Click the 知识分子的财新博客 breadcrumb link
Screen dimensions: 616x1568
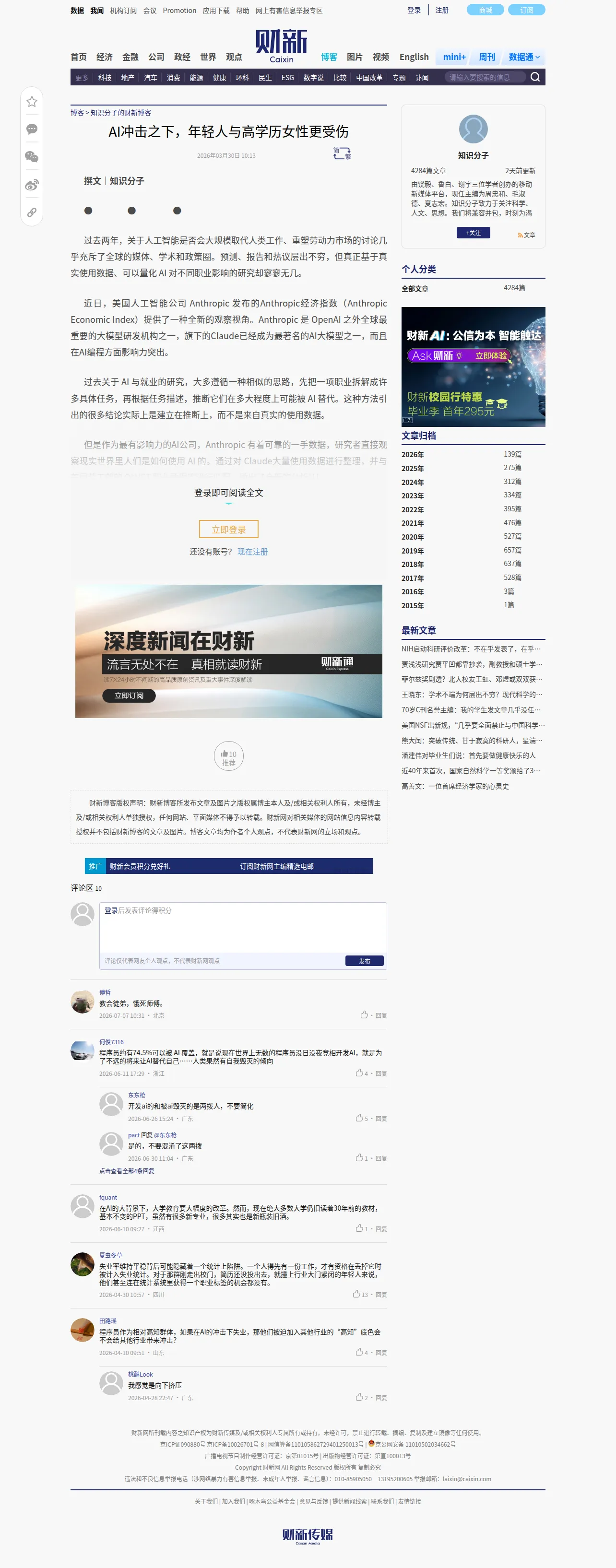coord(120,113)
